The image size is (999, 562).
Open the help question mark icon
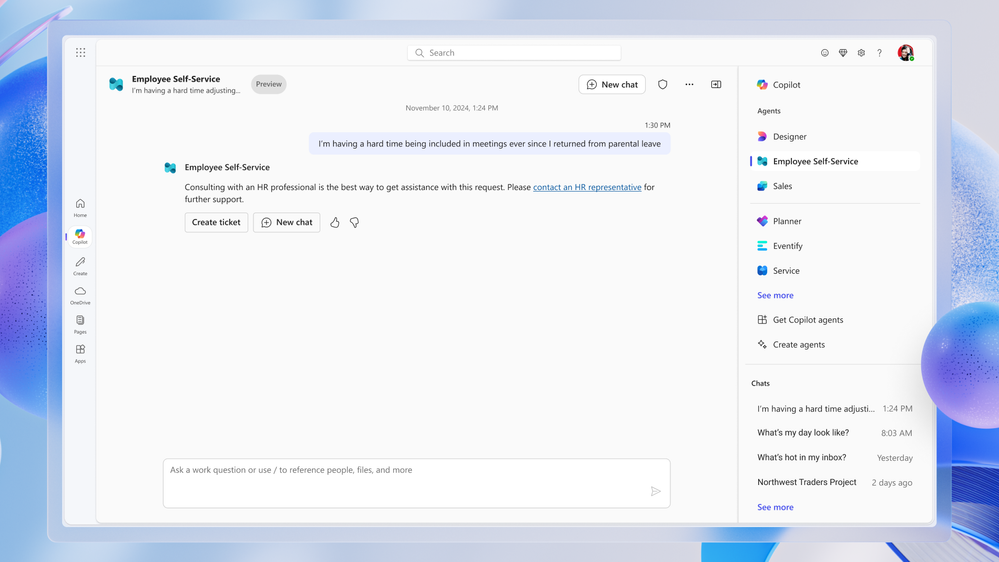click(x=879, y=53)
